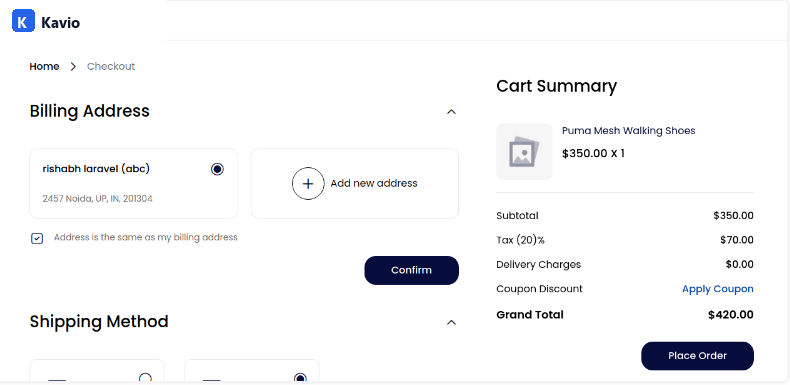
Task: Click the Coupon Discount label
Action: [540, 289]
